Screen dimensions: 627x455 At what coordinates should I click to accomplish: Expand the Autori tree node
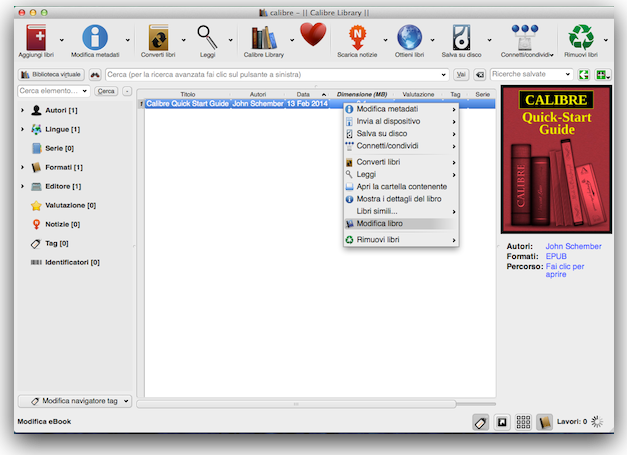pos(22,110)
